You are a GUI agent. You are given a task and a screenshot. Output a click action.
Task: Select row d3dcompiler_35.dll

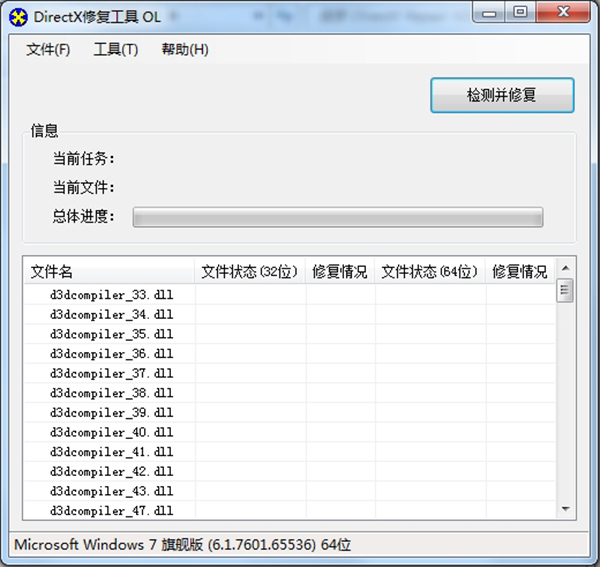click(x=290, y=334)
